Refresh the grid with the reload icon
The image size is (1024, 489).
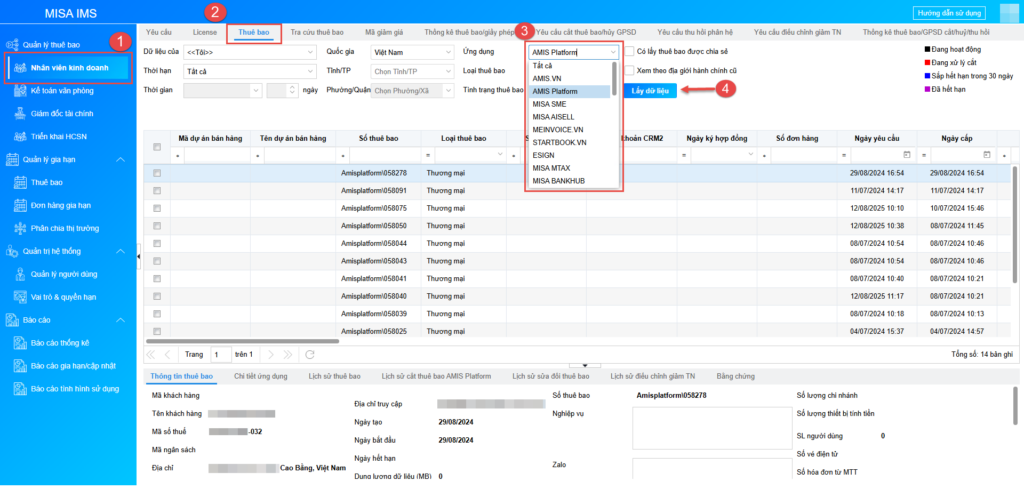point(310,354)
